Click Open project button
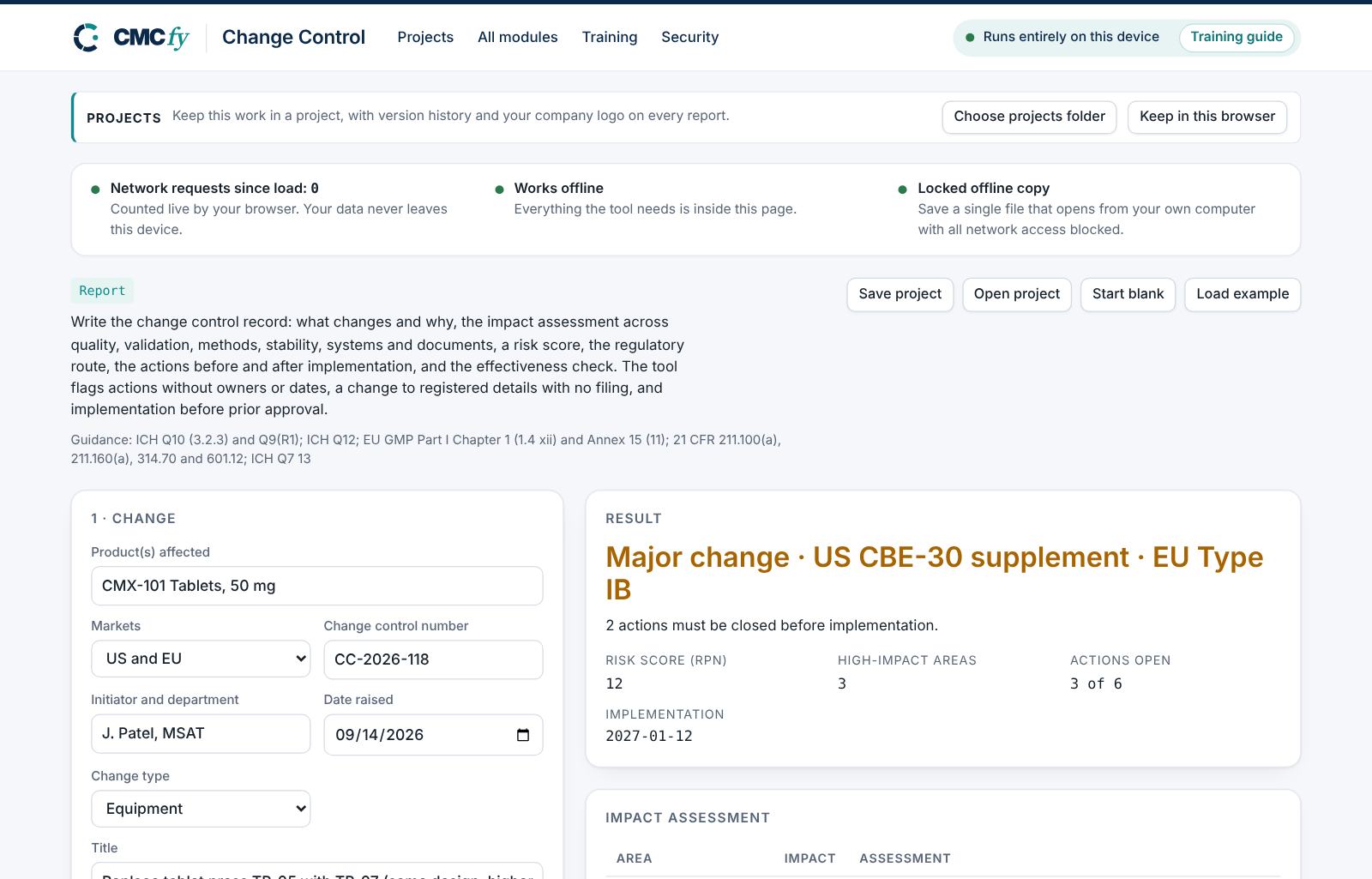The height and width of the screenshot is (879, 1372). pyautogui.click(x=1017, y=294)
